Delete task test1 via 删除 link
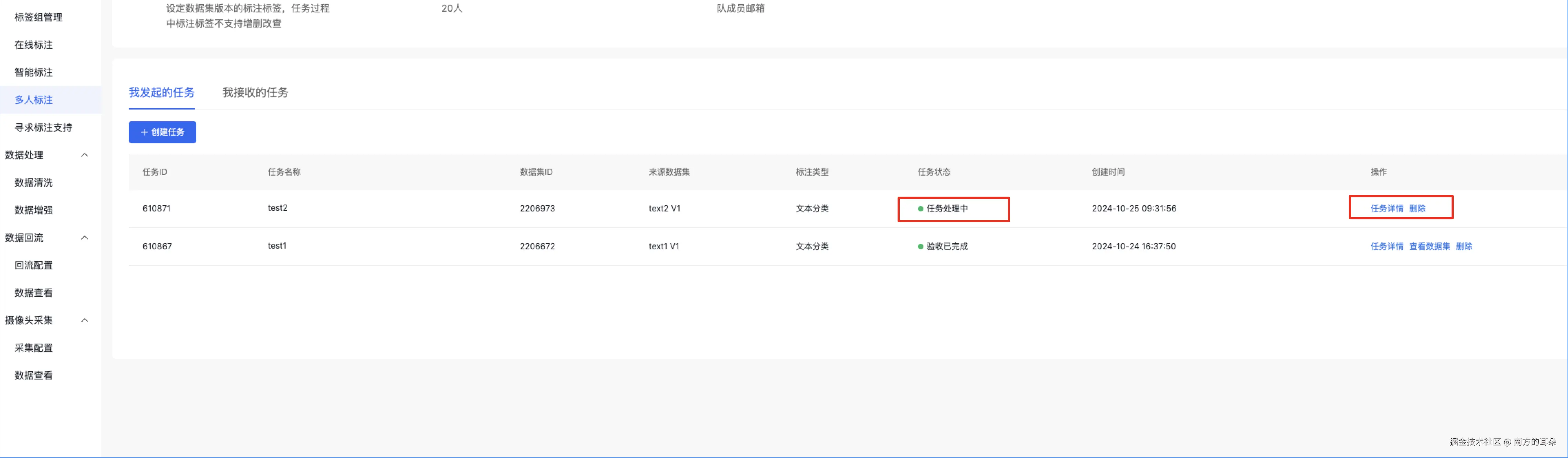This screenshot has width=1568, height=458. pos(1463,247)
